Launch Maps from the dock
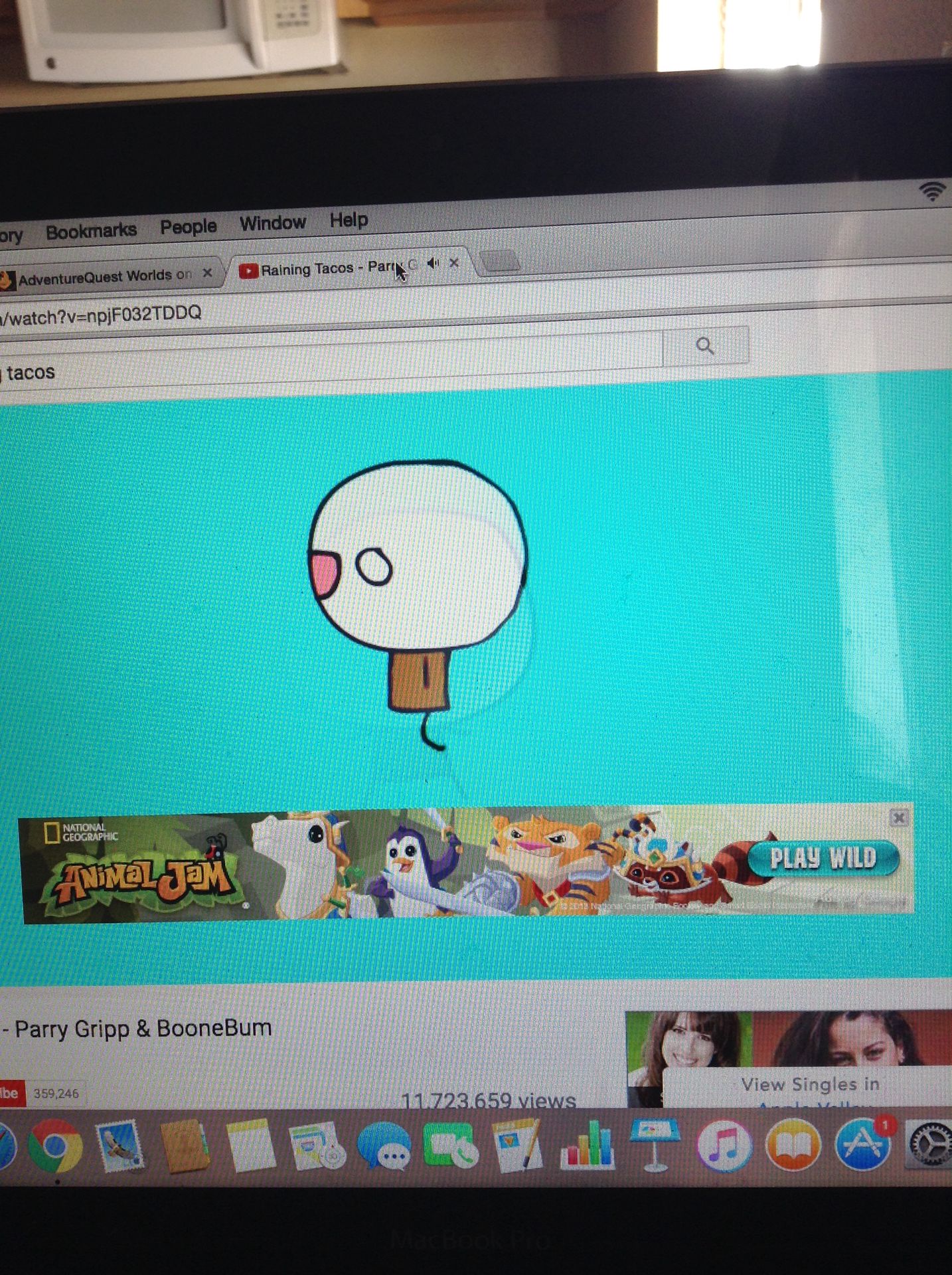Screen dimensions: 952x1275 click(317, 1146)
